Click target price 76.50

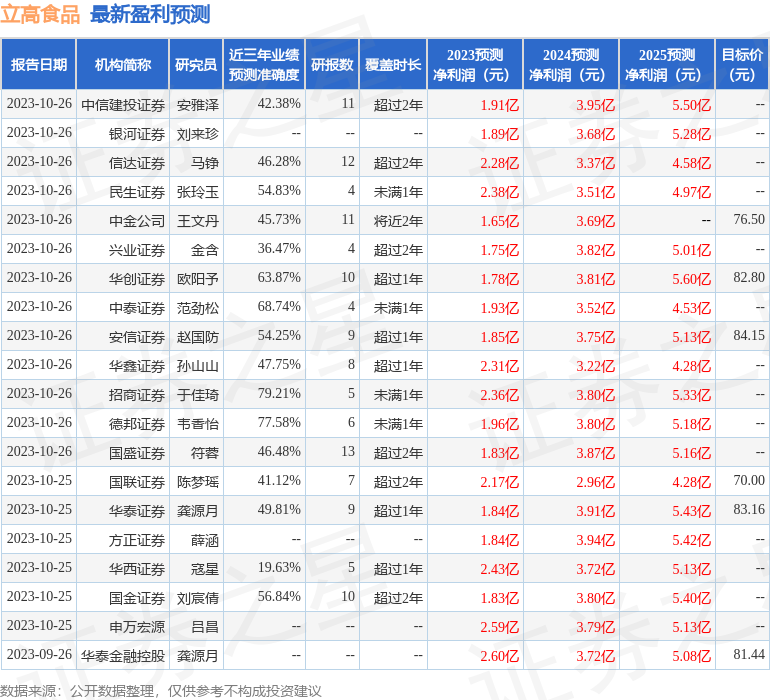[x=749, y=220]
